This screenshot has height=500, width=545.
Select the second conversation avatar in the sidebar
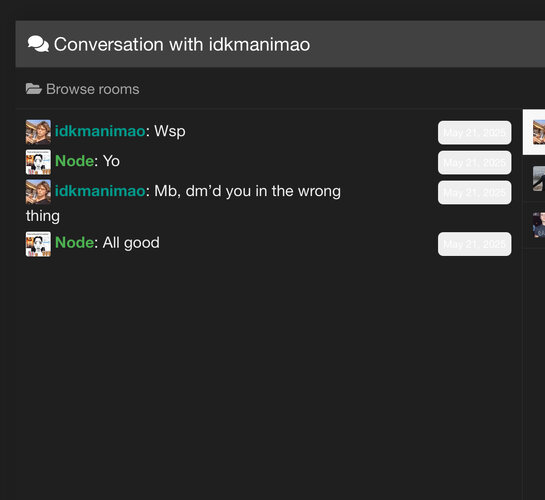[x=539, y=178]
